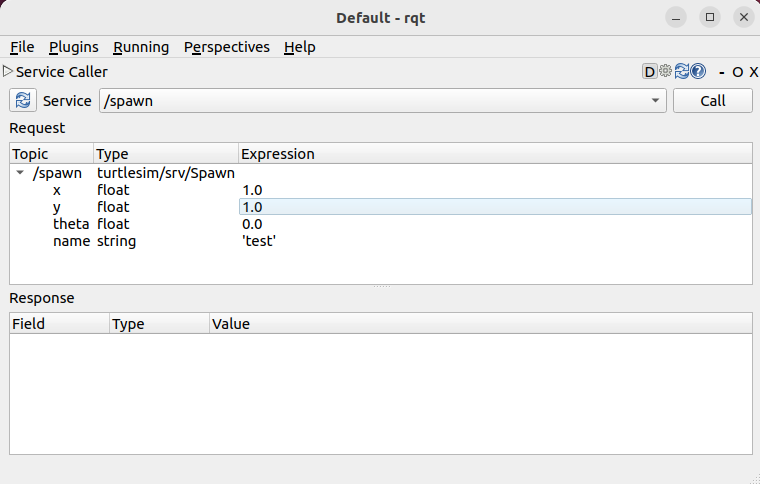Viewport: 760px width, 484px height.
Task: Open the Help menu
Action: 300,47
